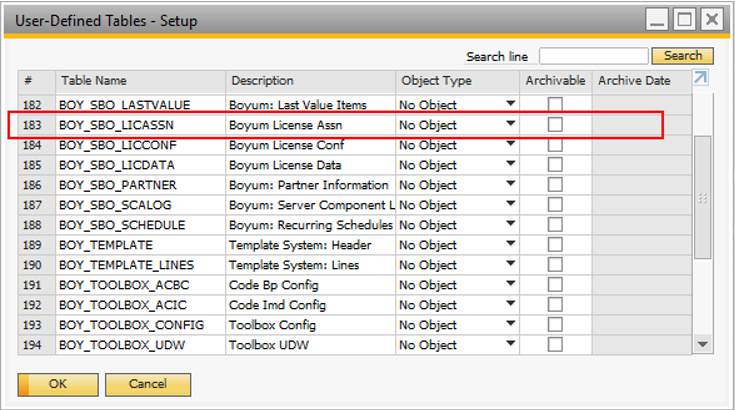Confirm with the OK button

tap(58, 384)
